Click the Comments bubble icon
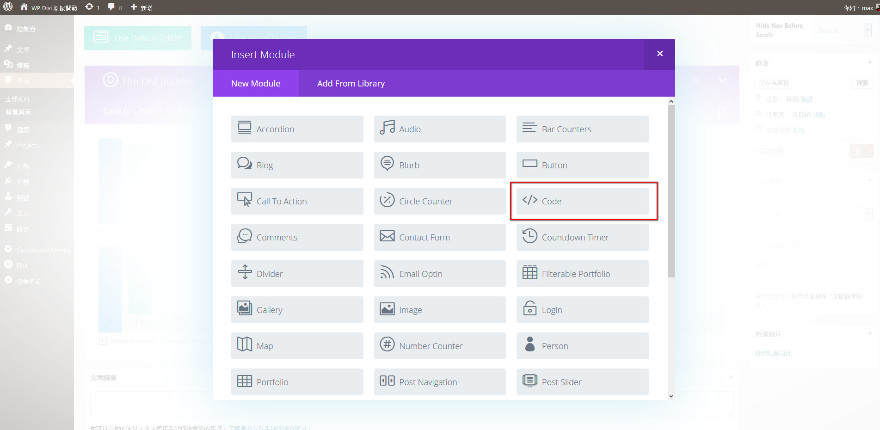 [245, 236]
